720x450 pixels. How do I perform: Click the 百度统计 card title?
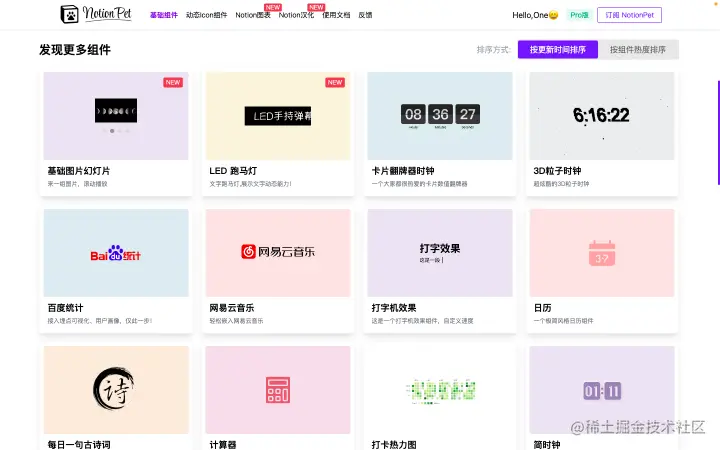(x=65, y=308)
